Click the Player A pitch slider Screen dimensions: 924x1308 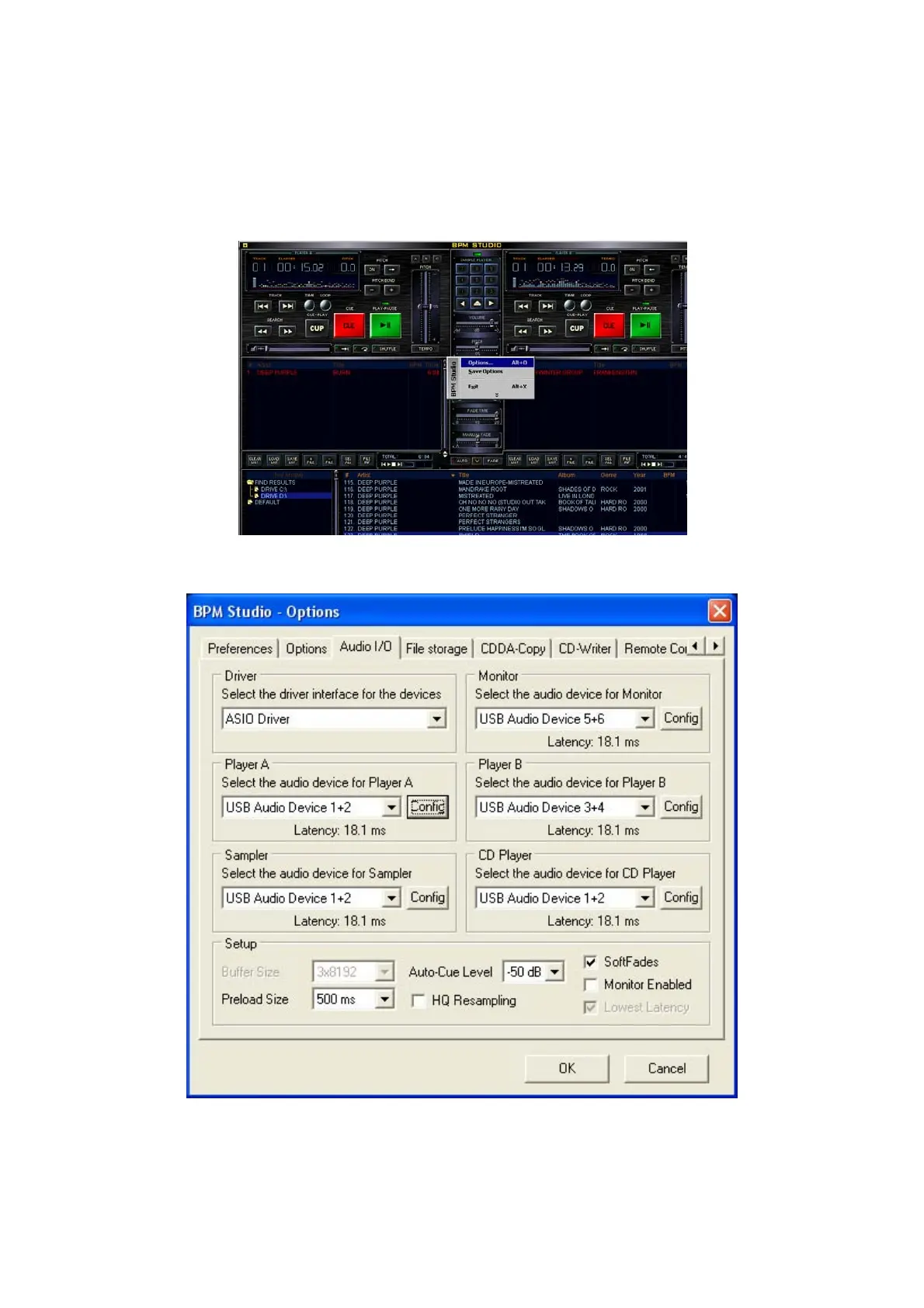[x=425, y=307]
